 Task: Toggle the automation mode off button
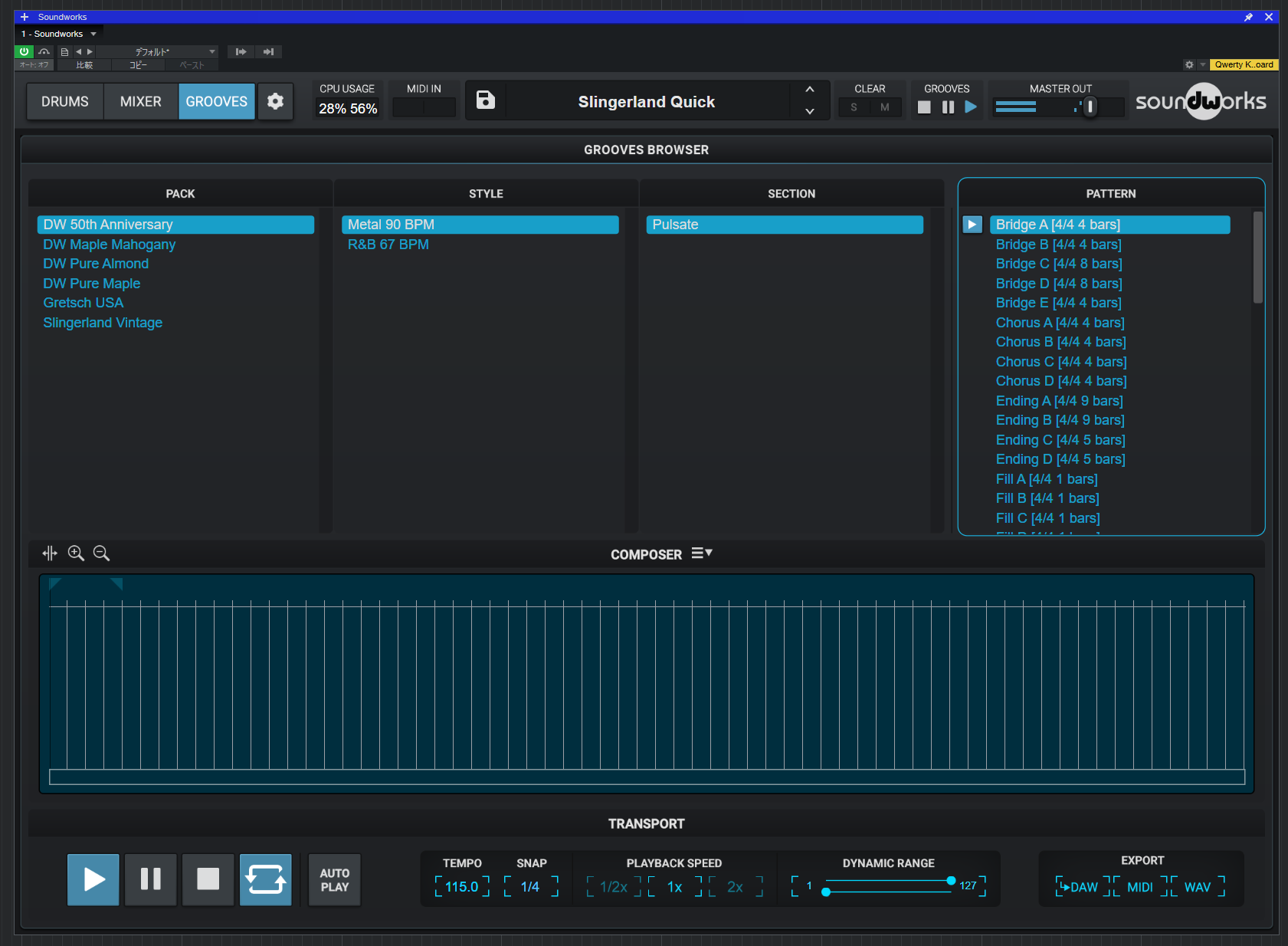34,65
